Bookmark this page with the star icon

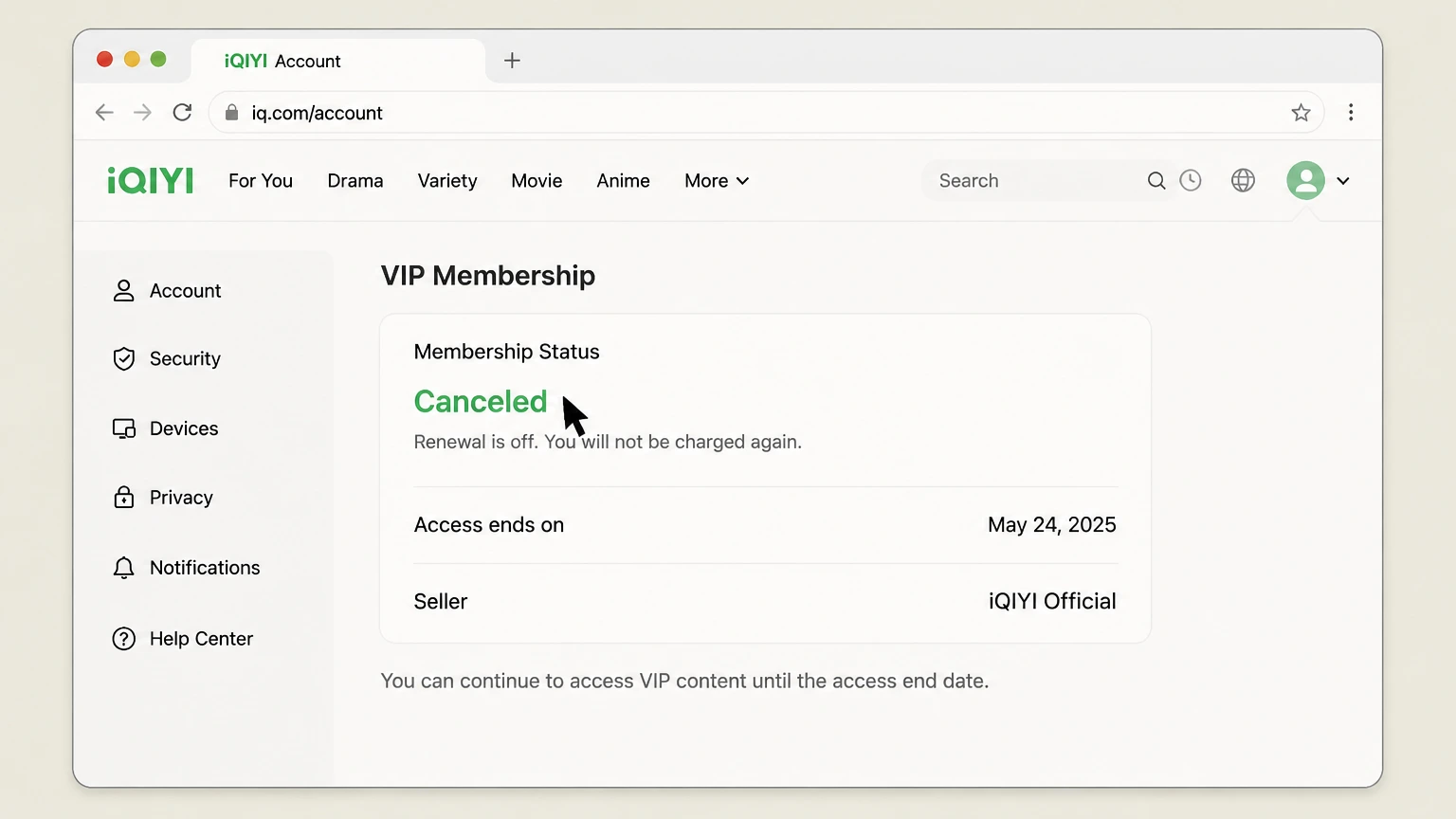[x=1301, y=113]
